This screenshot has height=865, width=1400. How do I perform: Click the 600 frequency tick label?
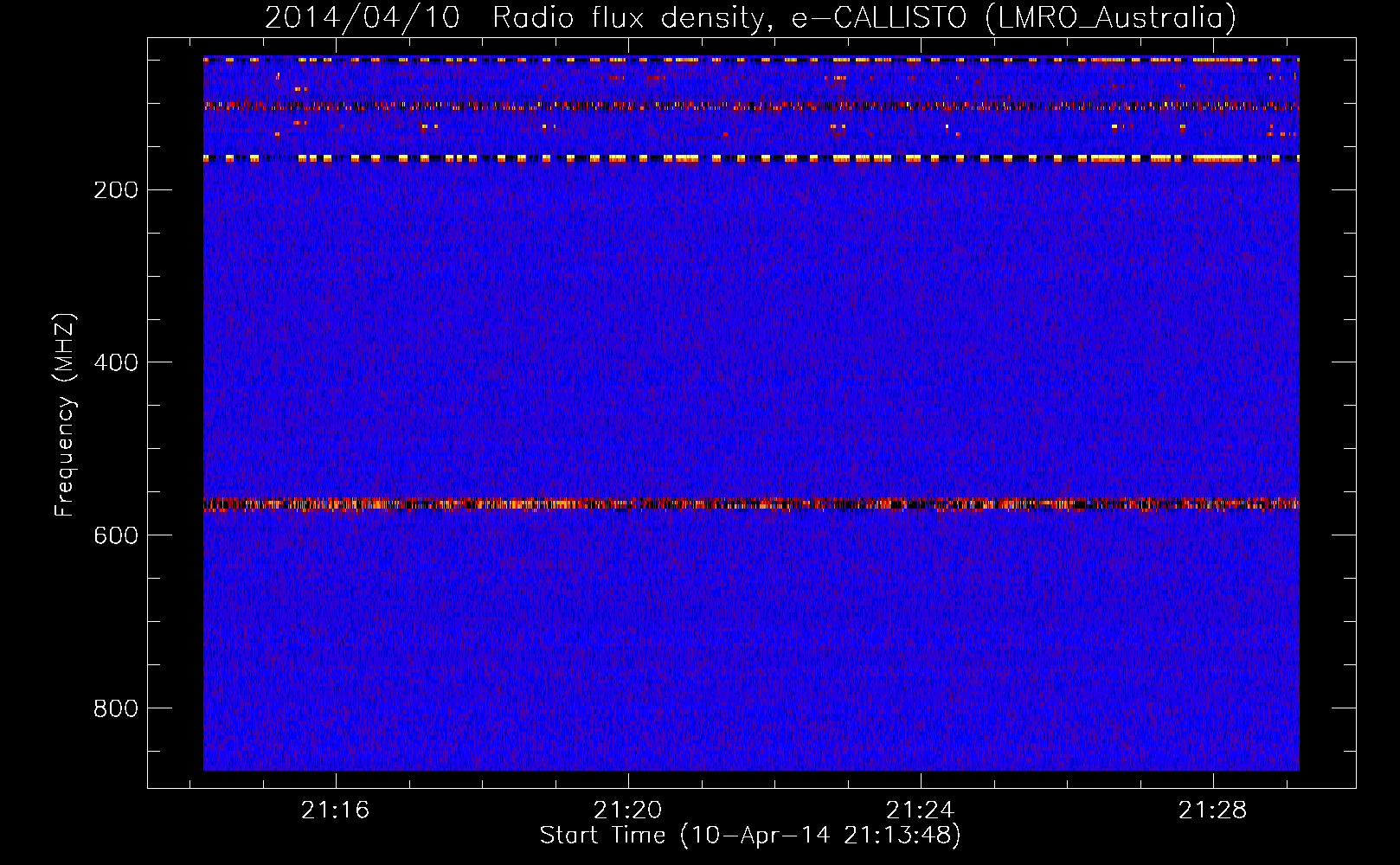(x=116, y=536)
